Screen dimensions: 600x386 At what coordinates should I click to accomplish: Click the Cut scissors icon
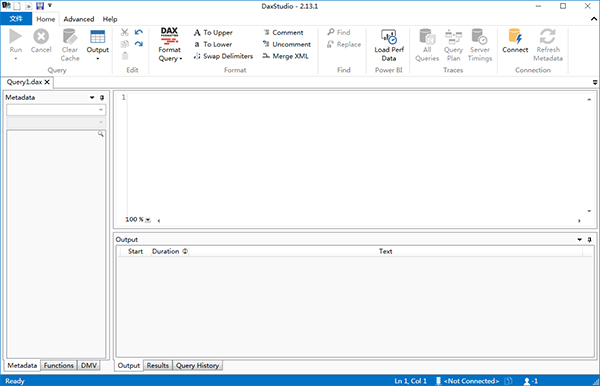click(x=125, y=32)
